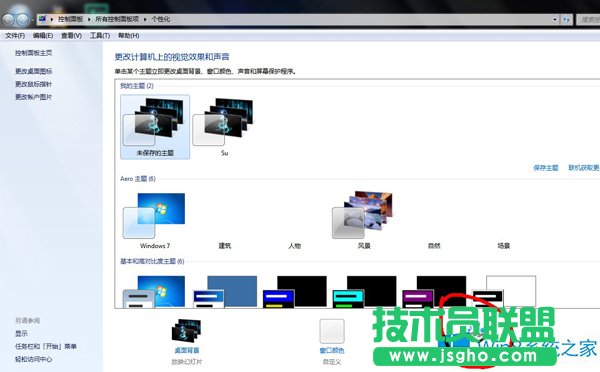Click the 桌面背景 link text
600x372 pixels.
[187, 350]
